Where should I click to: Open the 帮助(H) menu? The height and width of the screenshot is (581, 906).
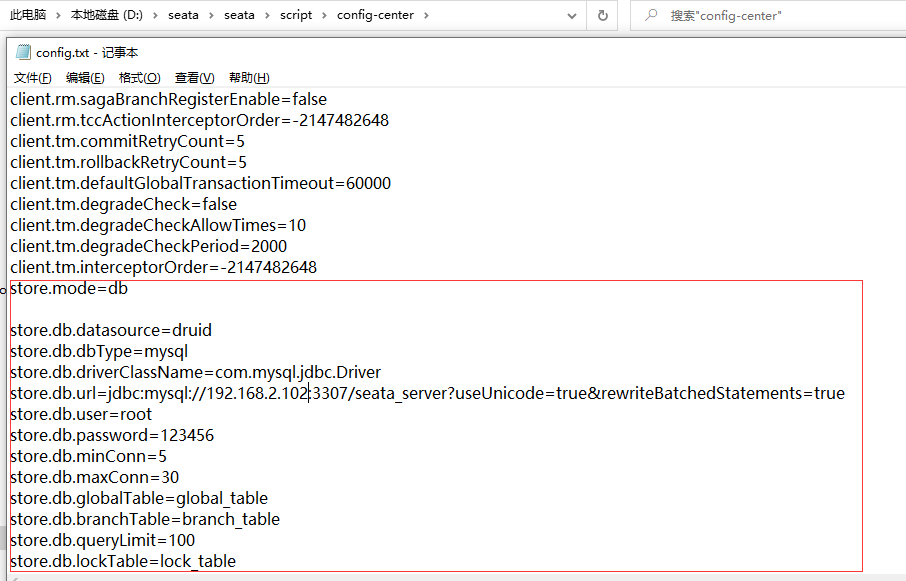(x=249, y=78)
